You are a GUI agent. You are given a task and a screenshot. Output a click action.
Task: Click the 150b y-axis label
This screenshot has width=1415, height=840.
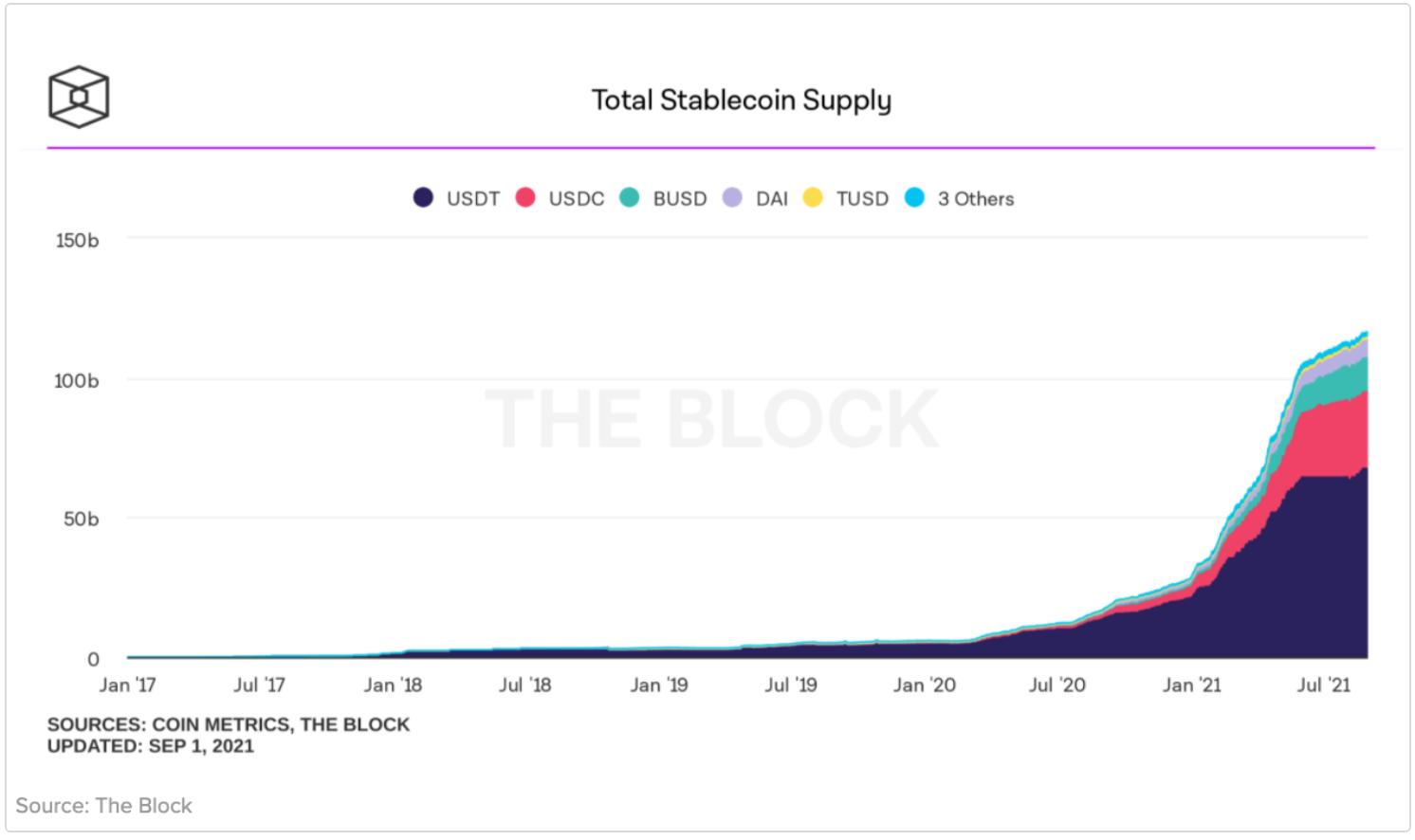coord(77,241)
